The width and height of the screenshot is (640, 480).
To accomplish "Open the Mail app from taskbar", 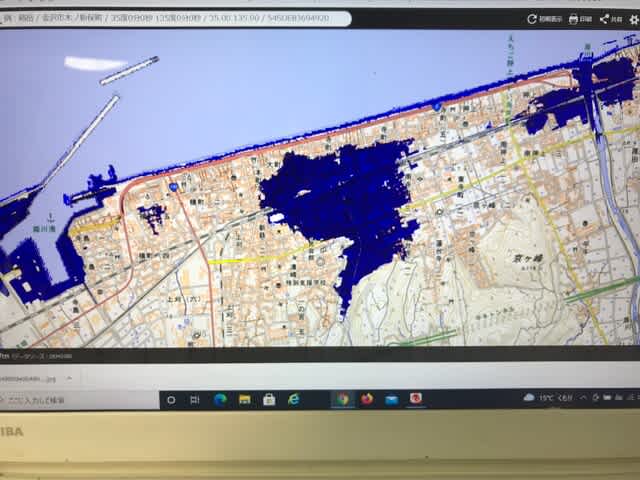I will pyautogui.click(x=391, y=399).
